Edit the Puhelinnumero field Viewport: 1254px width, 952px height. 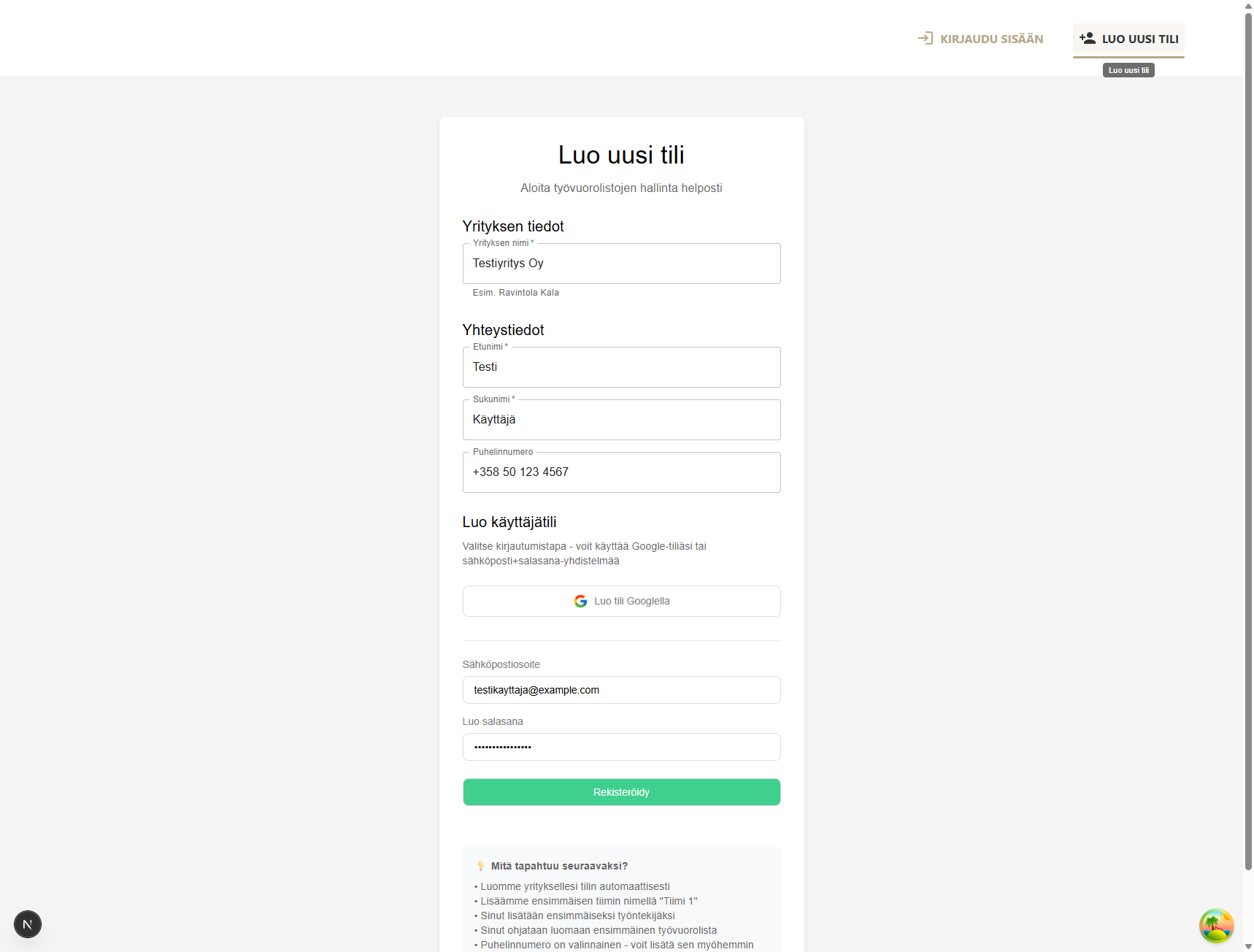[x=621, y=472]
